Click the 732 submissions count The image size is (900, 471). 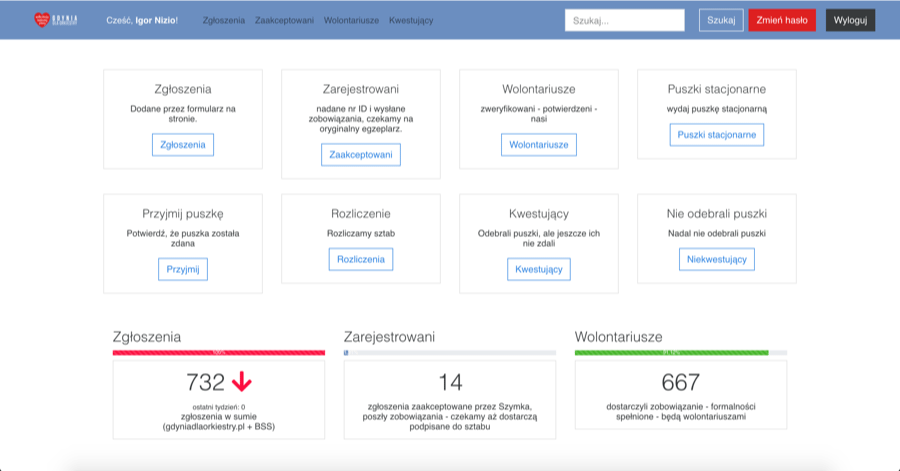pyautogui.click(x=205, y=382)
